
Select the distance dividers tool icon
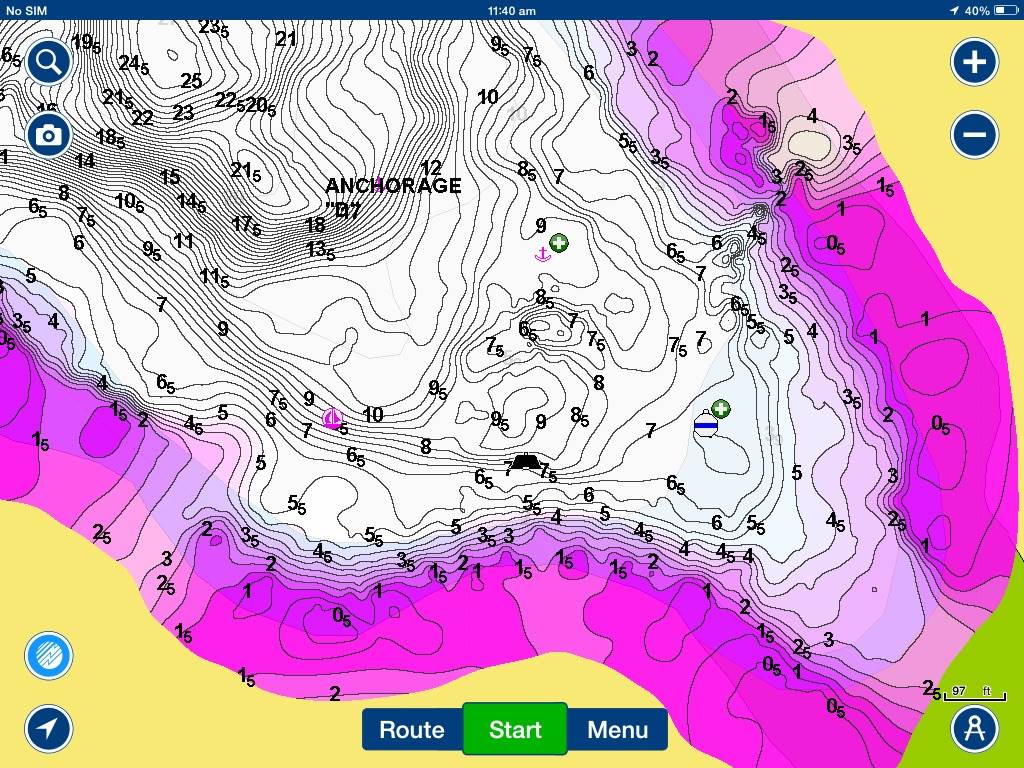point(974,729)
